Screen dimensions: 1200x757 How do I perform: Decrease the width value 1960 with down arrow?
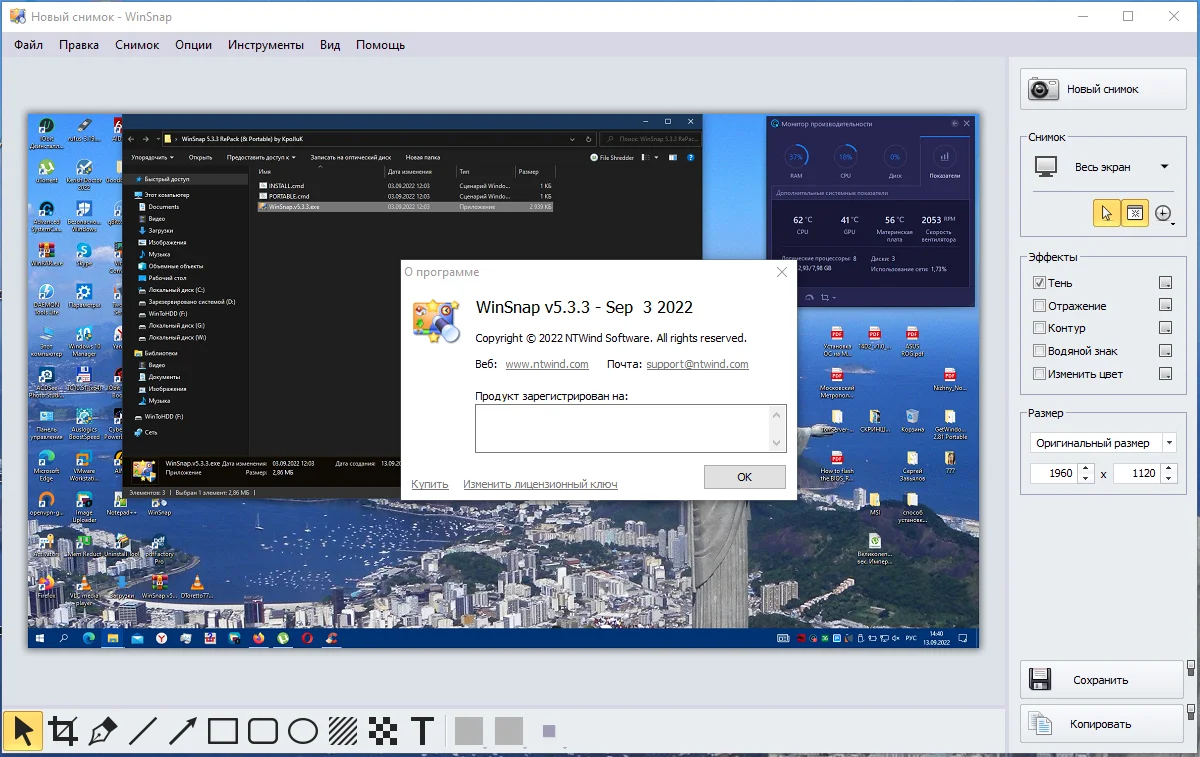click(x=1086, y=479)
